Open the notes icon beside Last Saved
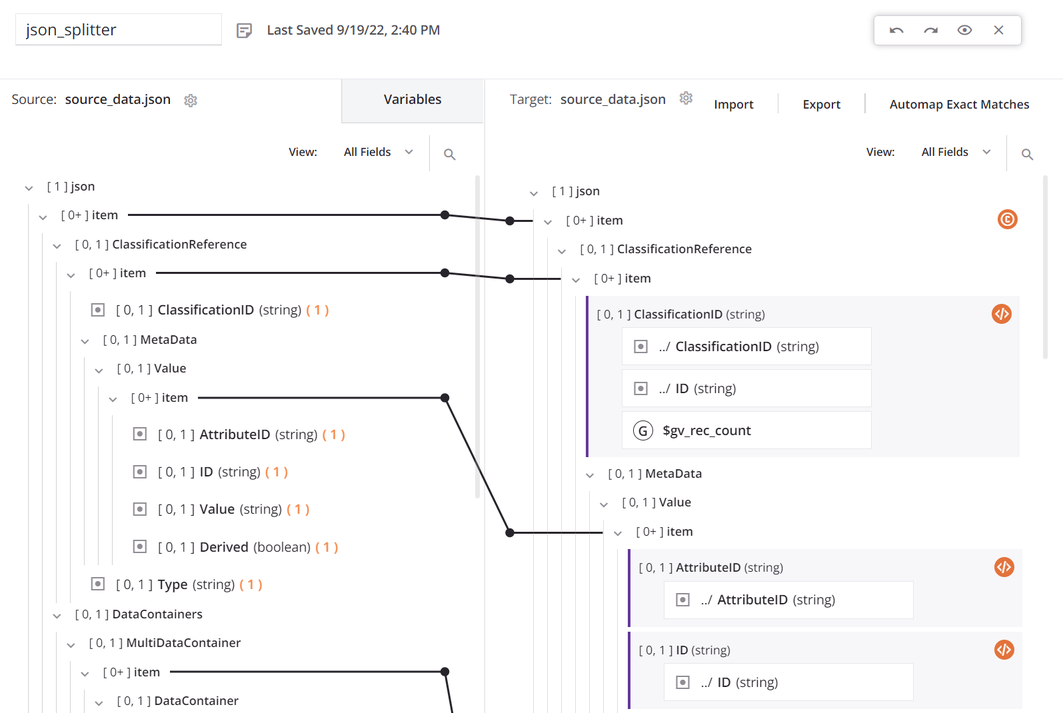Viewport: 1063px width, 713px height. coord(244,31)
